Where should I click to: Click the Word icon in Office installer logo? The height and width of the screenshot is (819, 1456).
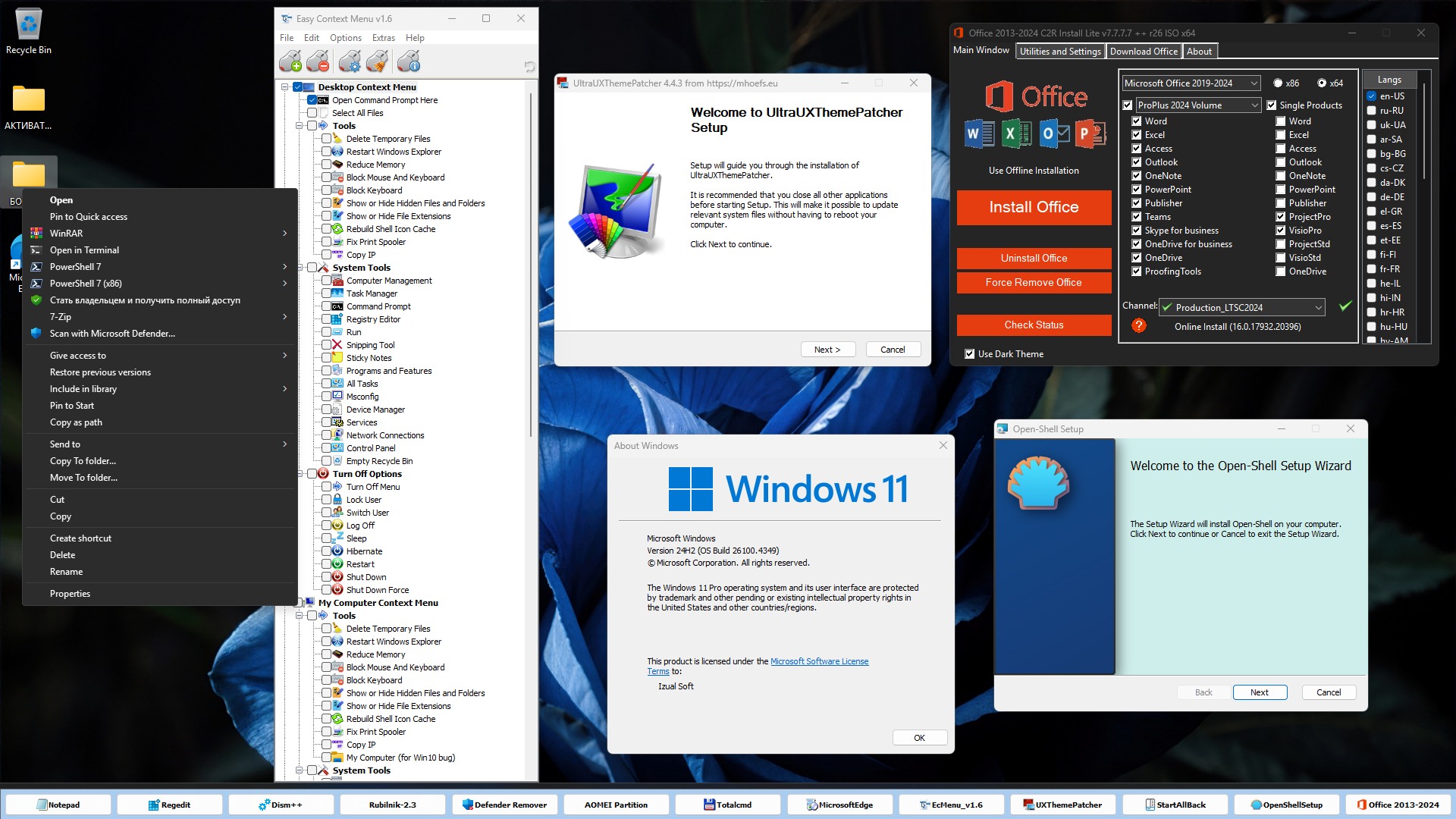980,134
